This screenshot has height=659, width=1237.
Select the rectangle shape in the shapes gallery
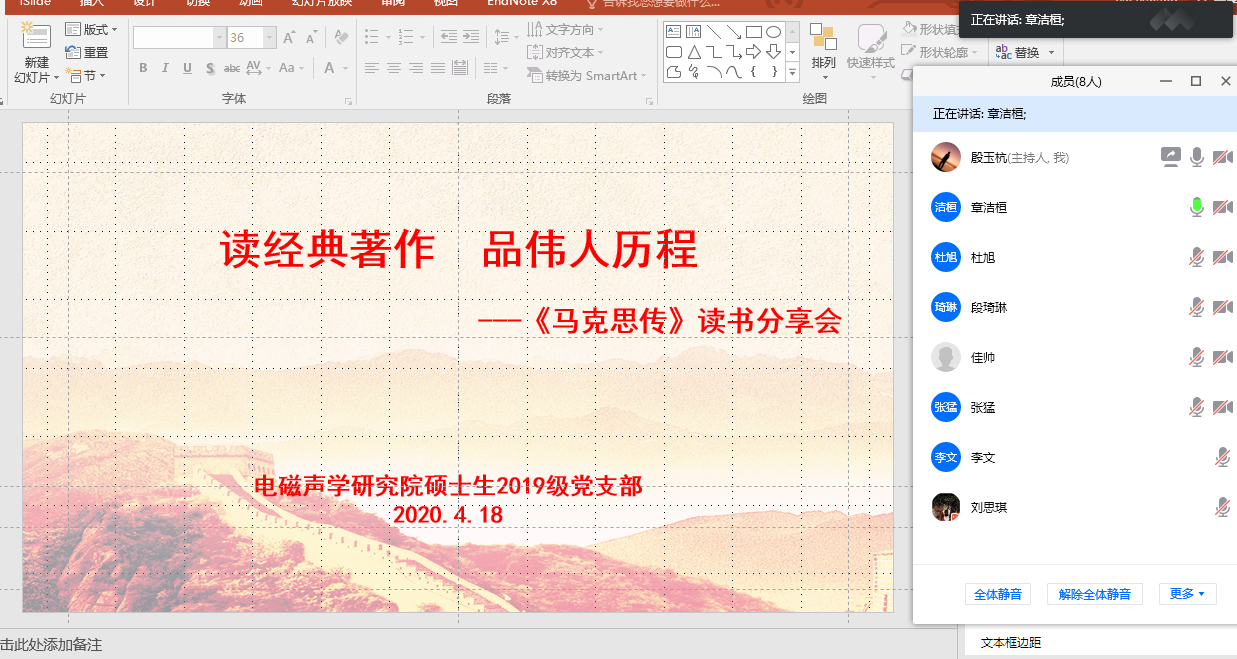[x=754, y=32]
